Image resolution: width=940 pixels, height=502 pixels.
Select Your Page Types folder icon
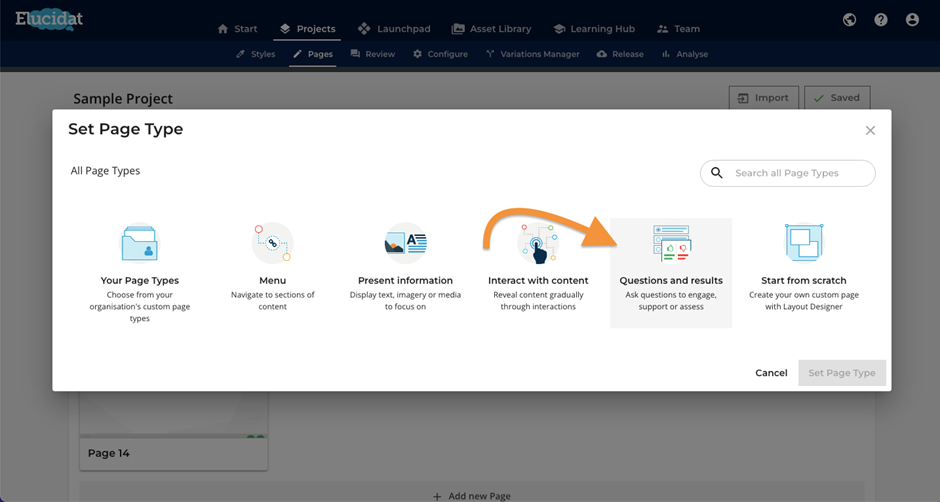click(x=140, y=243)
